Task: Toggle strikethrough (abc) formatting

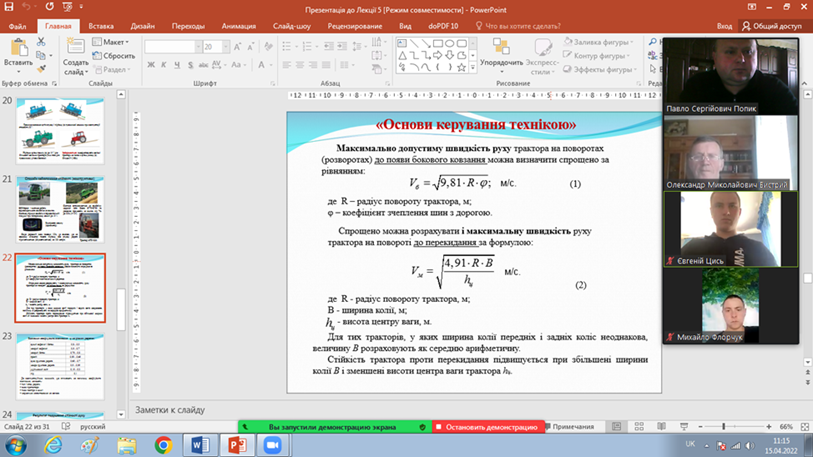Action: pyautogui.click(x=203, y=65)
